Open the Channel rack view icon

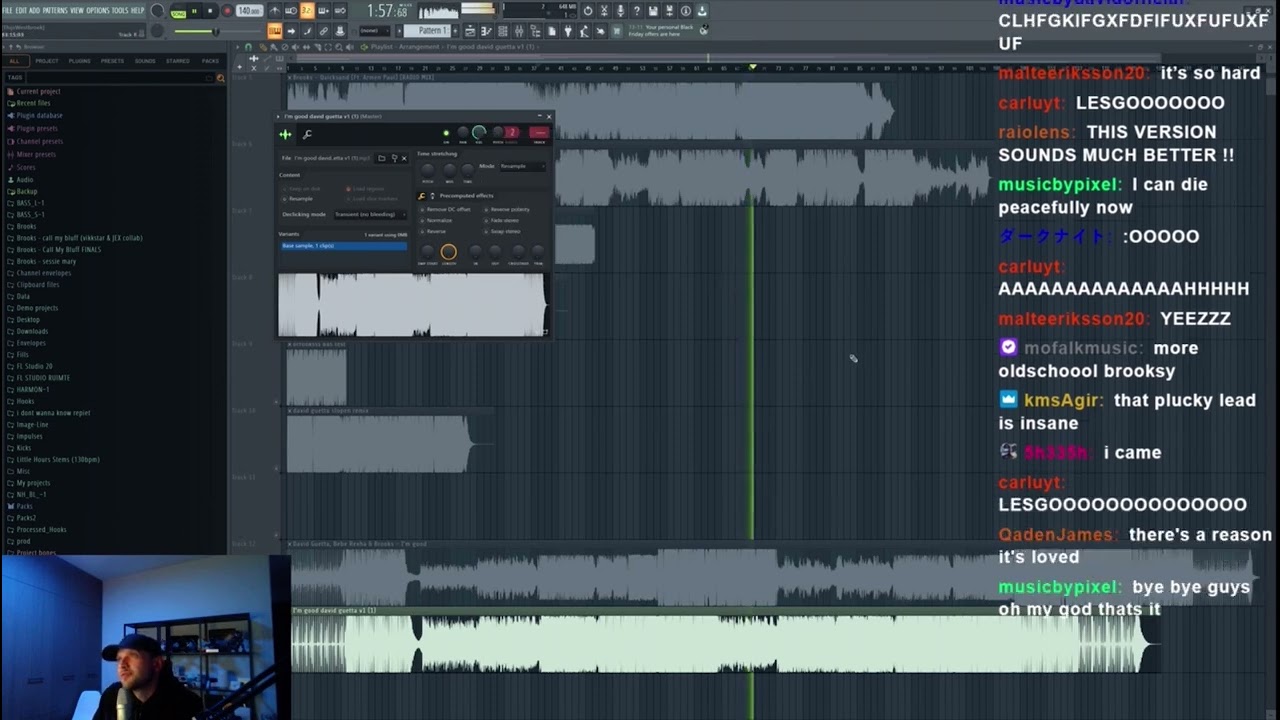tap(502, 30)
